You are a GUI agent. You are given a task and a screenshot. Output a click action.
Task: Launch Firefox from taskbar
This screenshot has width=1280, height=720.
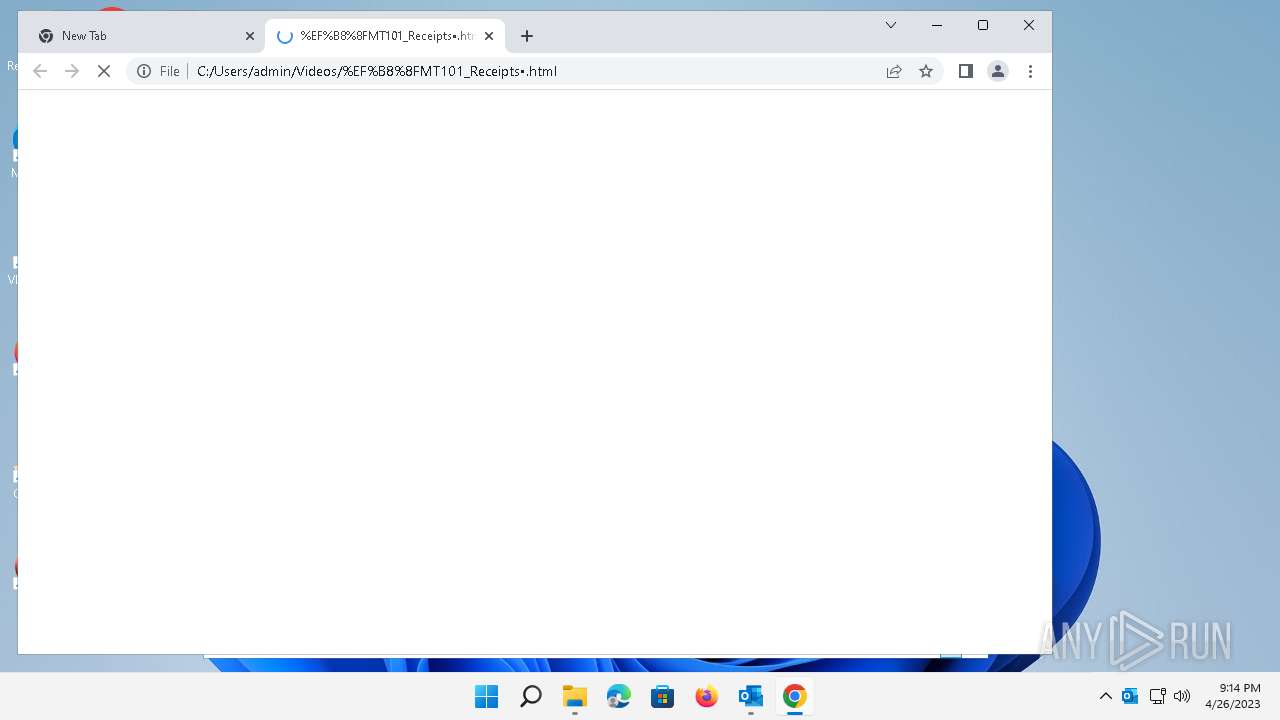point(707,696)
